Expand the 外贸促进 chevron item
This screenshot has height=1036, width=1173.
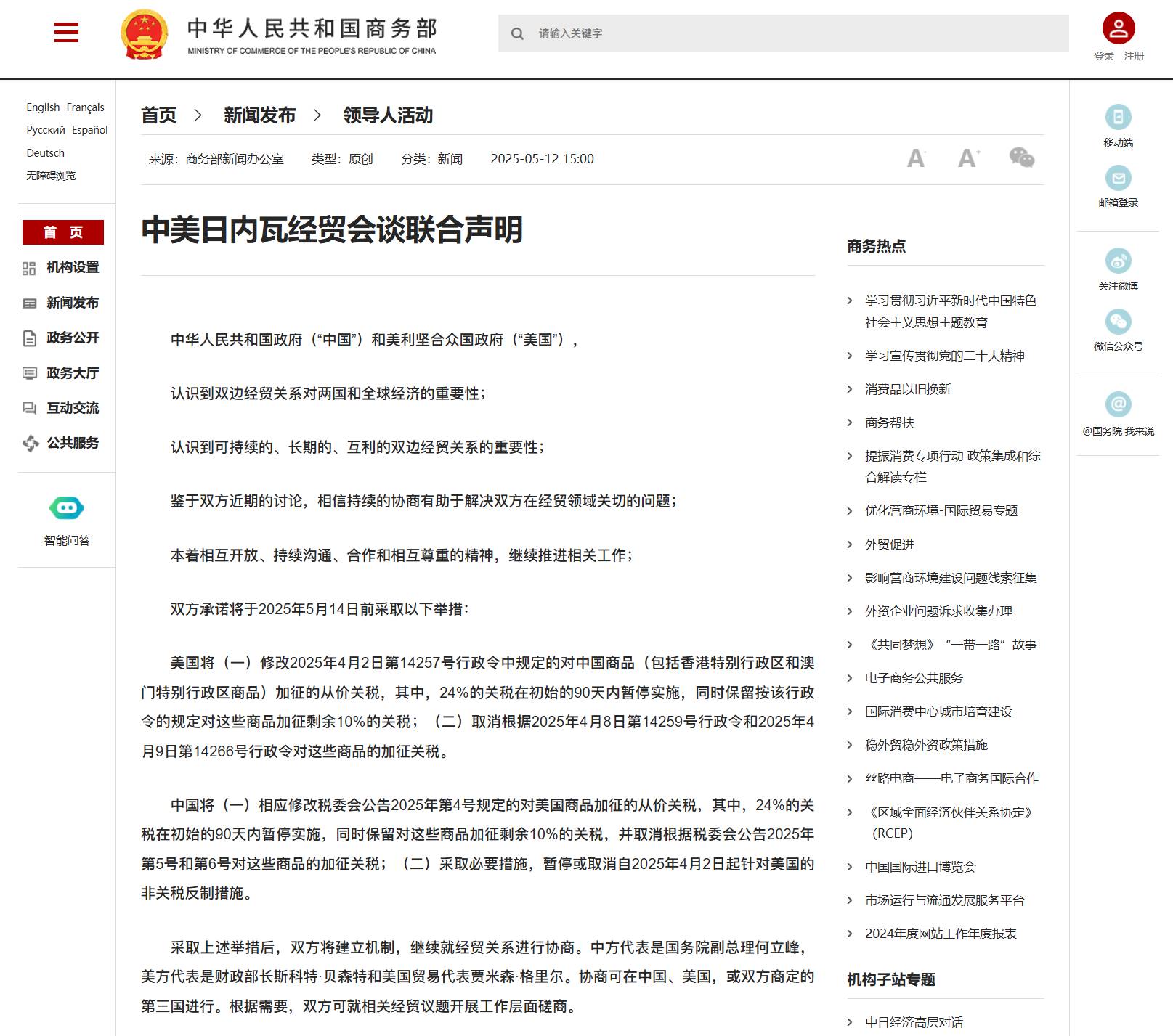pyautogui.click(x=850, y=544)
